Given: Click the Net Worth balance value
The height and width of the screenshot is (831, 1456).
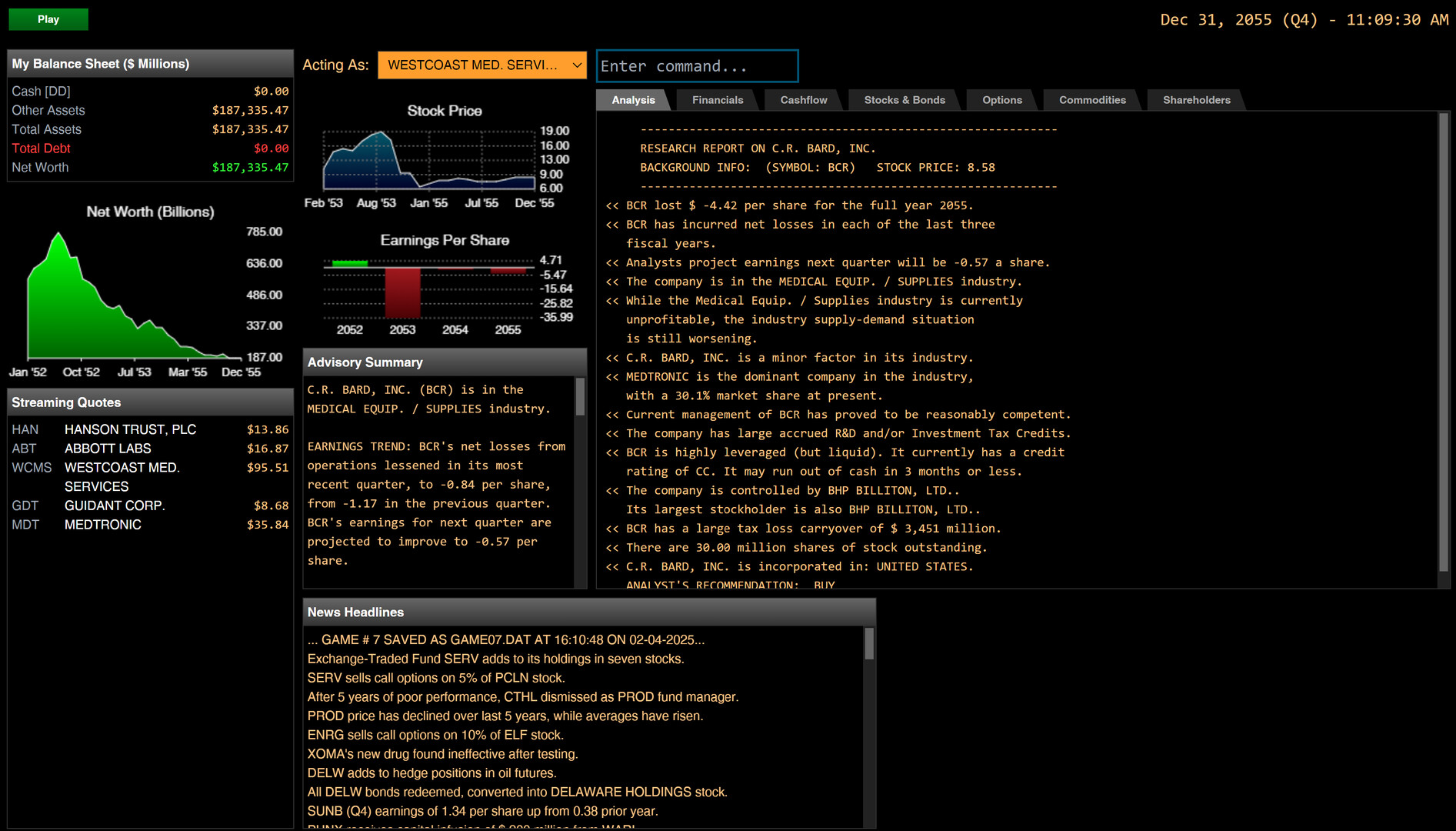Looking at the screenshot, I should 251,168.
